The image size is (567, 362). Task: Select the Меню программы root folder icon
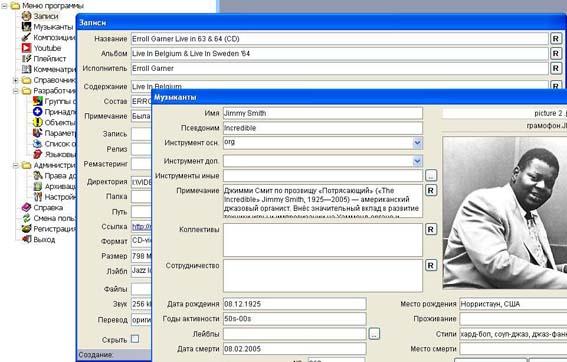click(x=15, y=5)
